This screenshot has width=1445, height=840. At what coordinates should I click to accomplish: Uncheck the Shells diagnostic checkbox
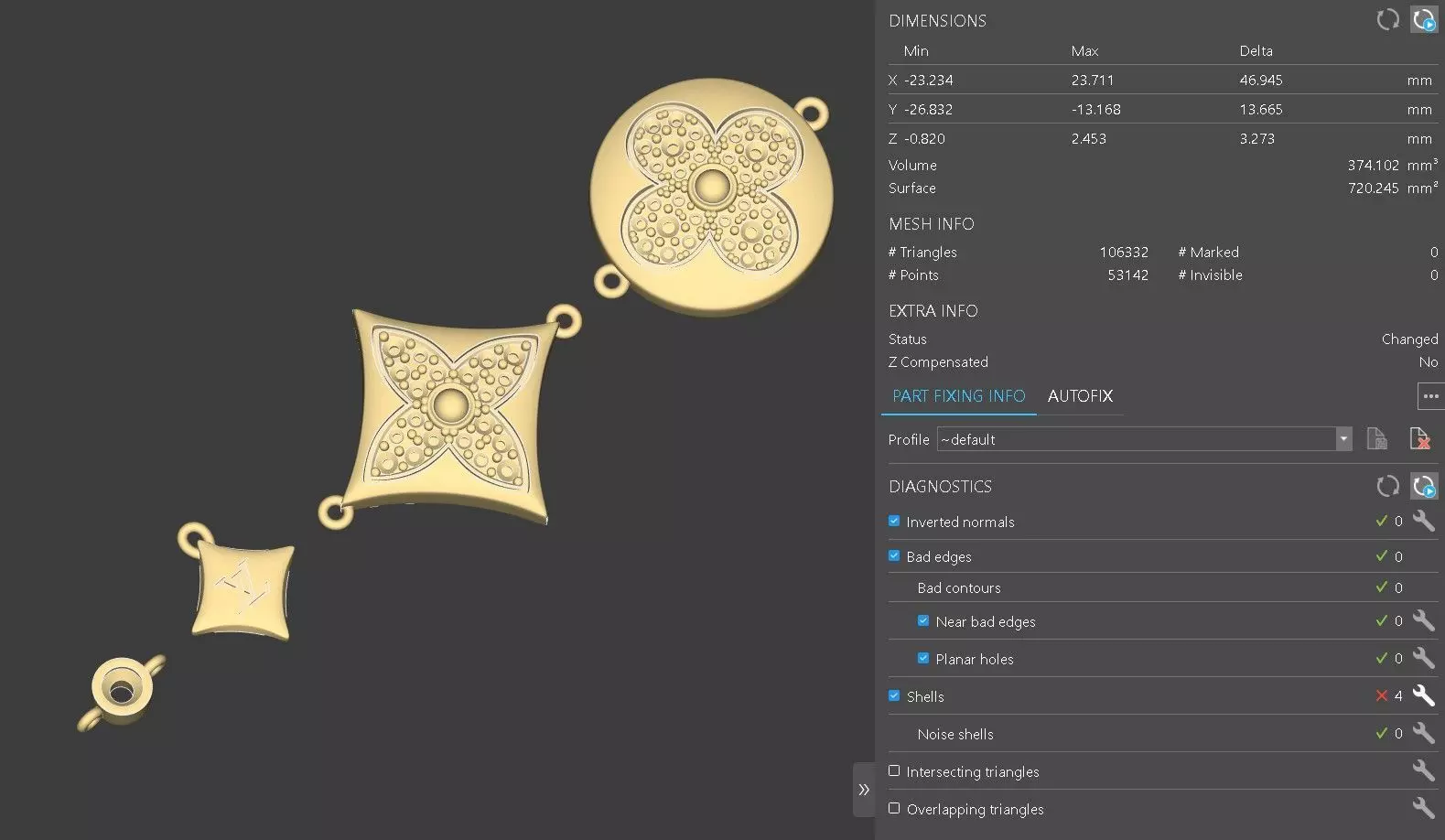(894, 695)
